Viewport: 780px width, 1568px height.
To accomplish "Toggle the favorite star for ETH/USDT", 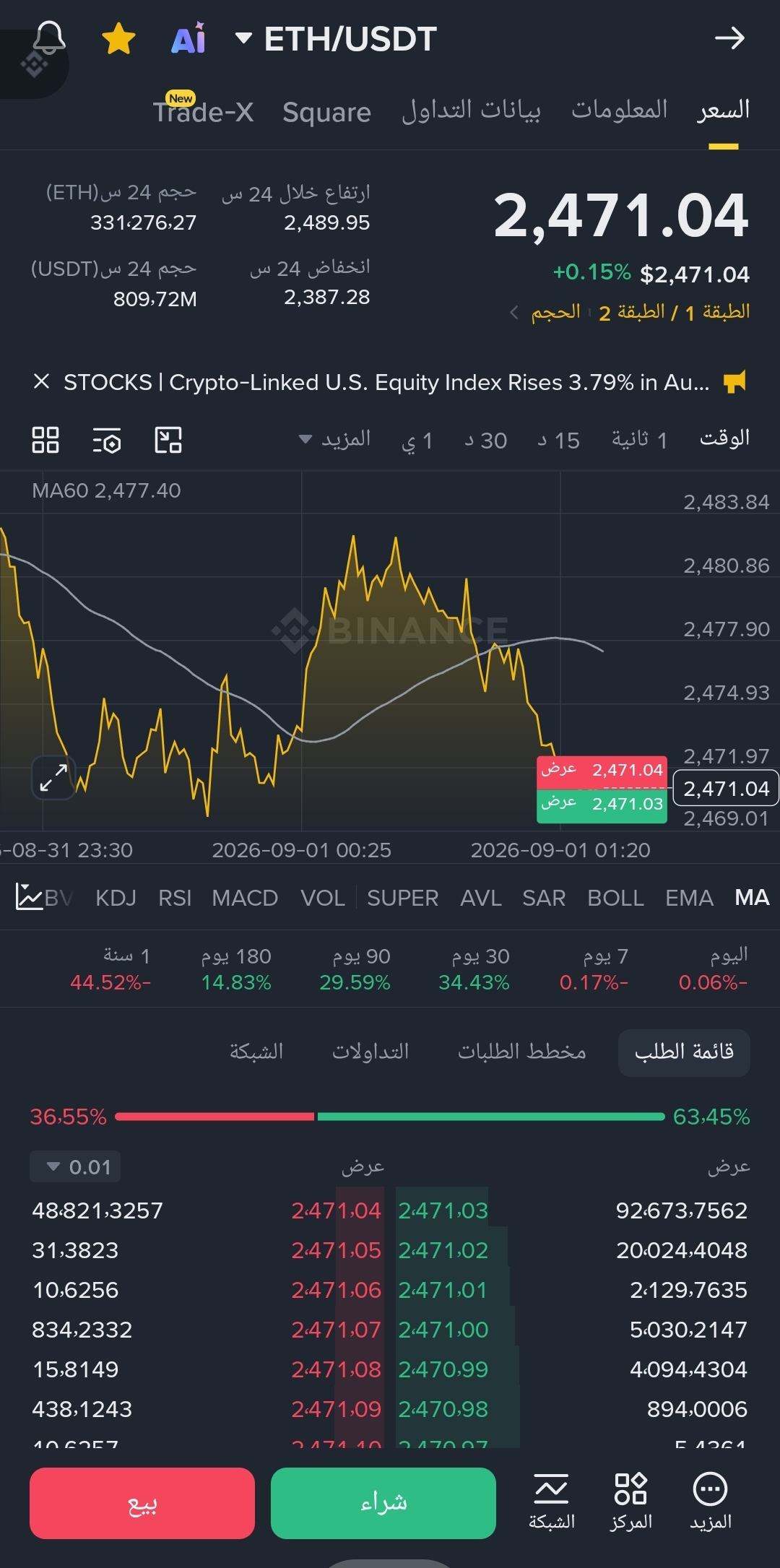I will point(118,39).
